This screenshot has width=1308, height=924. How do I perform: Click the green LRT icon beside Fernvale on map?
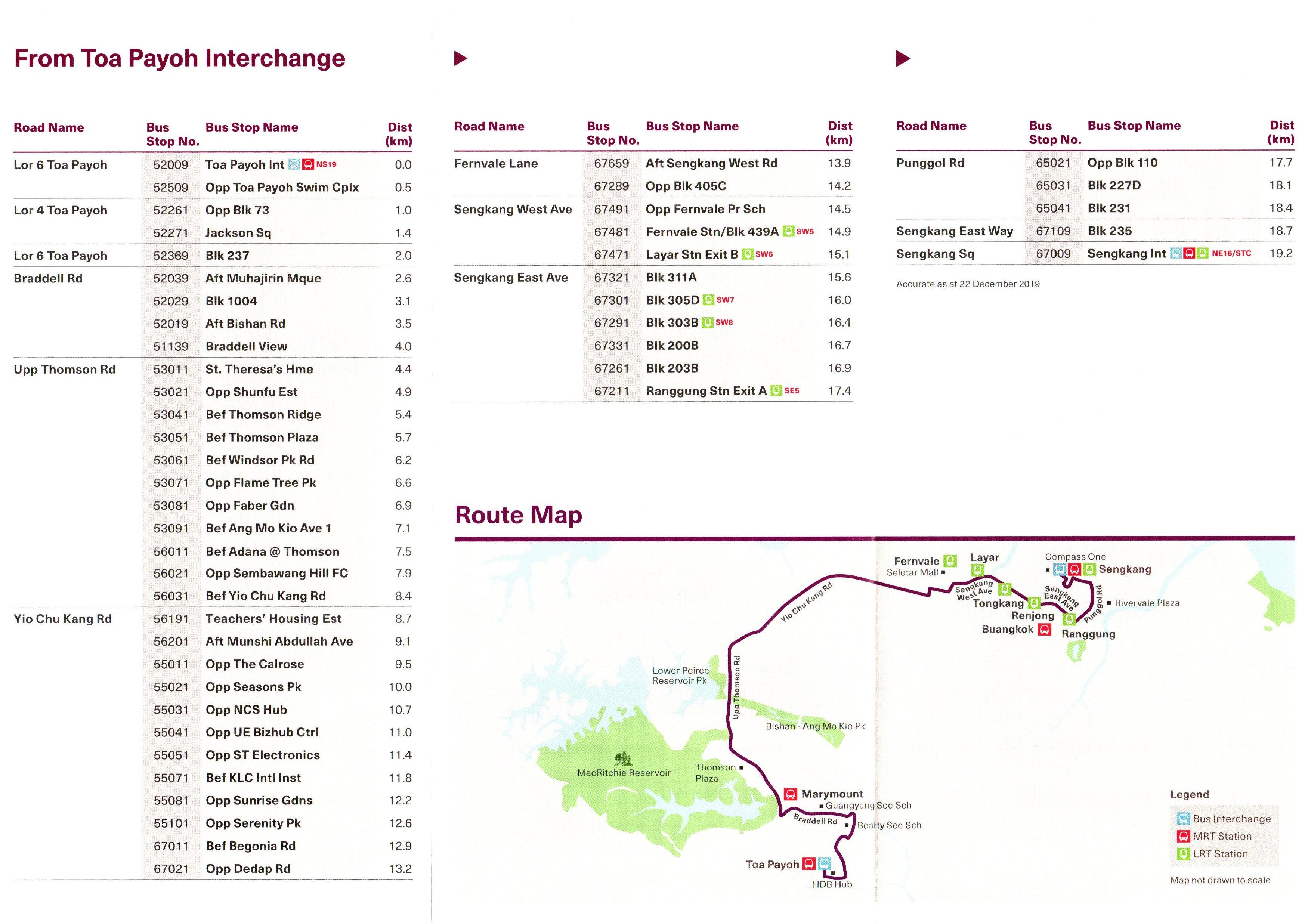coord(950,561)
